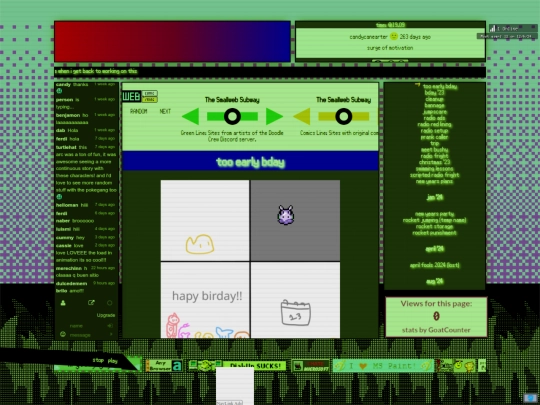The height and width of the screenshot is (405, 540).
Task: Click the 'dulcedemem' chat username
Action: (x=71, y=283)
